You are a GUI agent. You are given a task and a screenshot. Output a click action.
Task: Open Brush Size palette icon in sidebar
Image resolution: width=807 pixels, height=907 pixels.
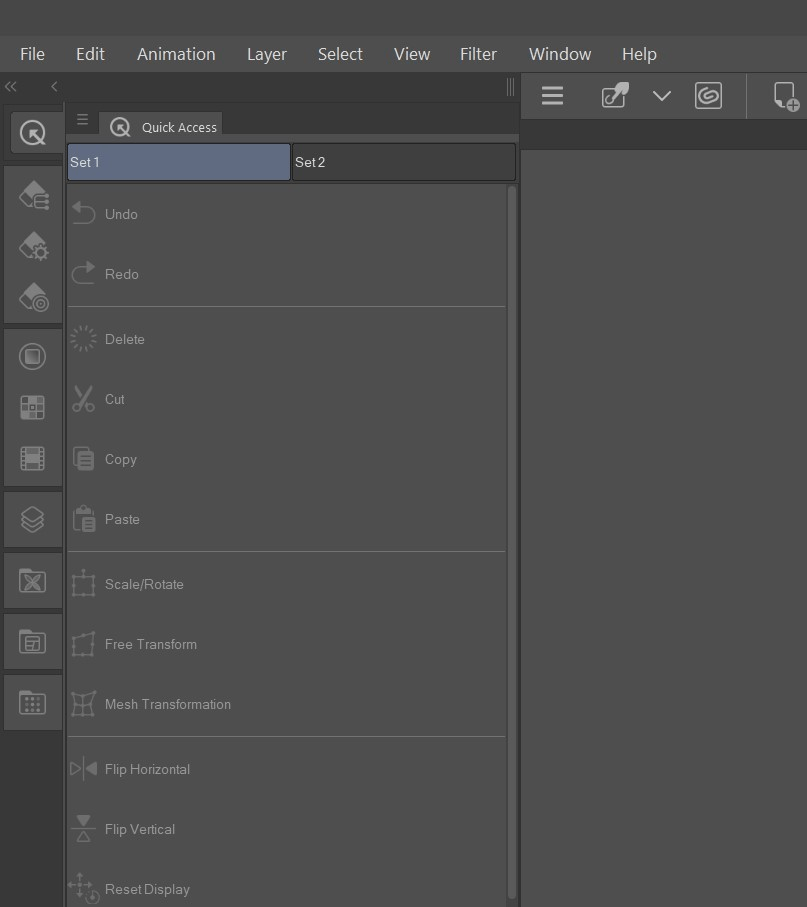tap(34, 297)
